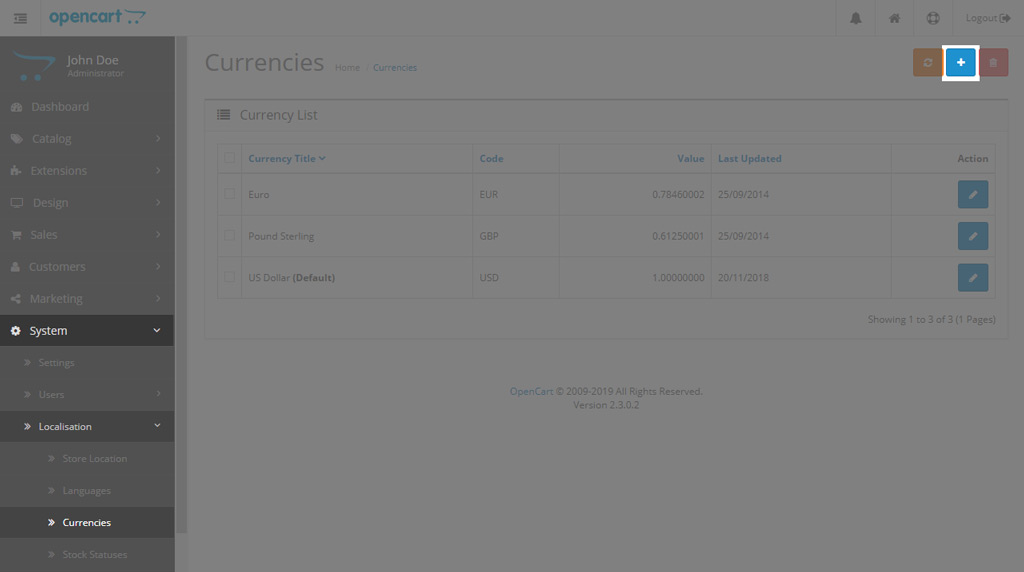Screen dimensions: 1024x572
Task: Open the help lifebuoy icon
Action: [933, 18]
